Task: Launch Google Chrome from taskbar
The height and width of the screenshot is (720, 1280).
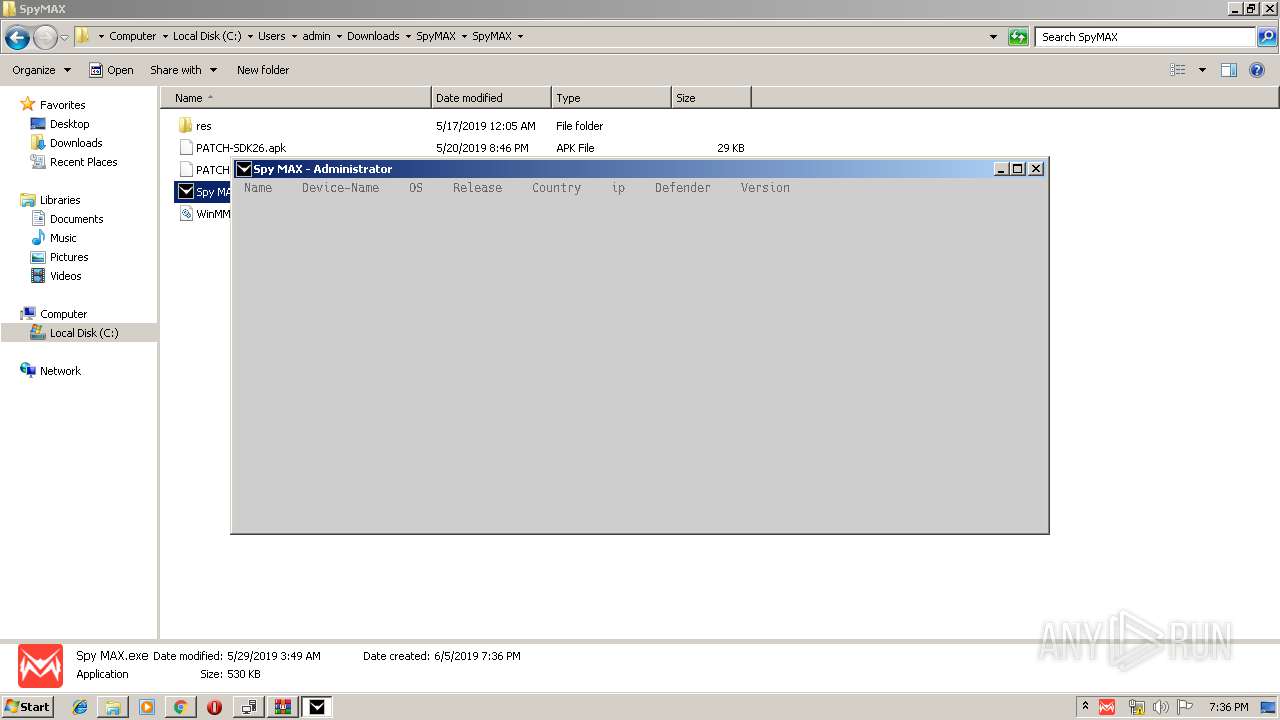Action: point(180,707)
